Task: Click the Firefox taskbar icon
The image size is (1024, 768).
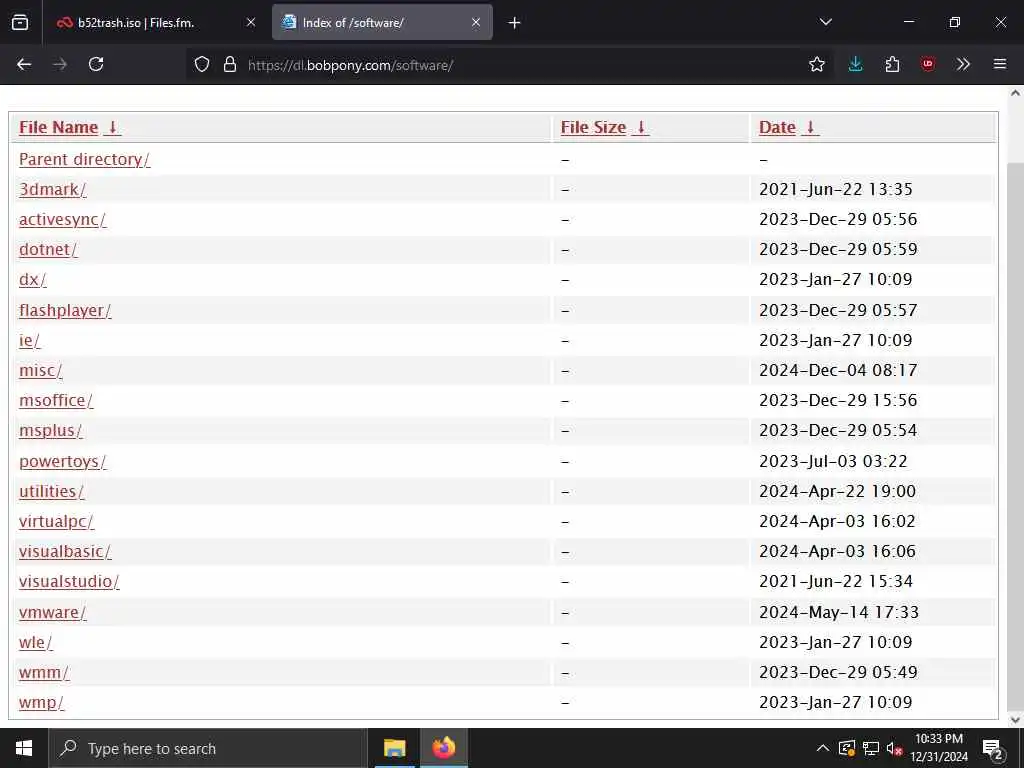Action: [443, 748]
